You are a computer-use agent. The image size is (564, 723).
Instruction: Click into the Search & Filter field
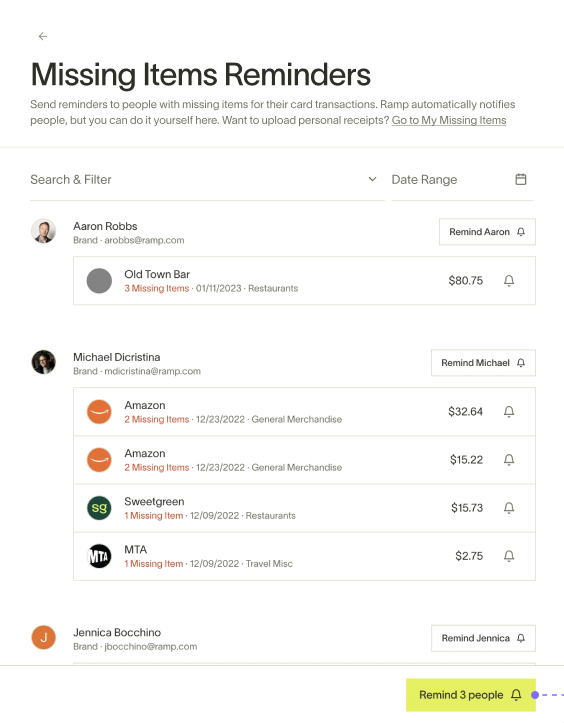click(x=208, y=180)
